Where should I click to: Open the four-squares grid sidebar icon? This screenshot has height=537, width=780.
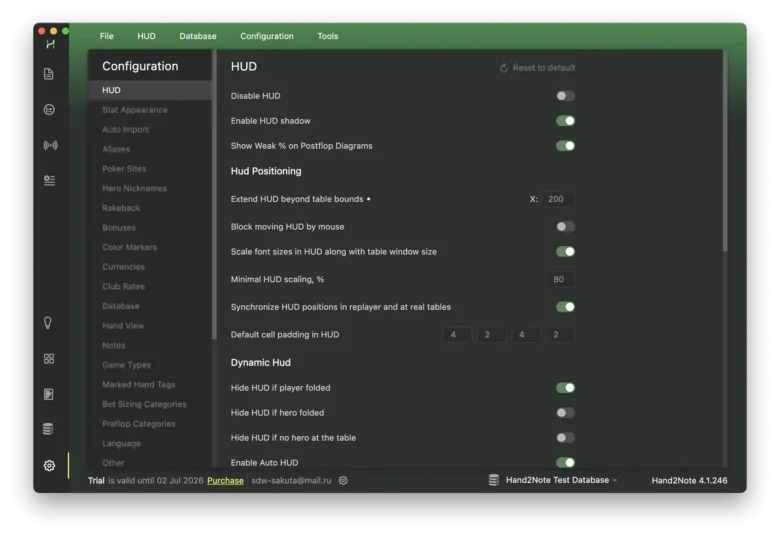pos(49,358)
